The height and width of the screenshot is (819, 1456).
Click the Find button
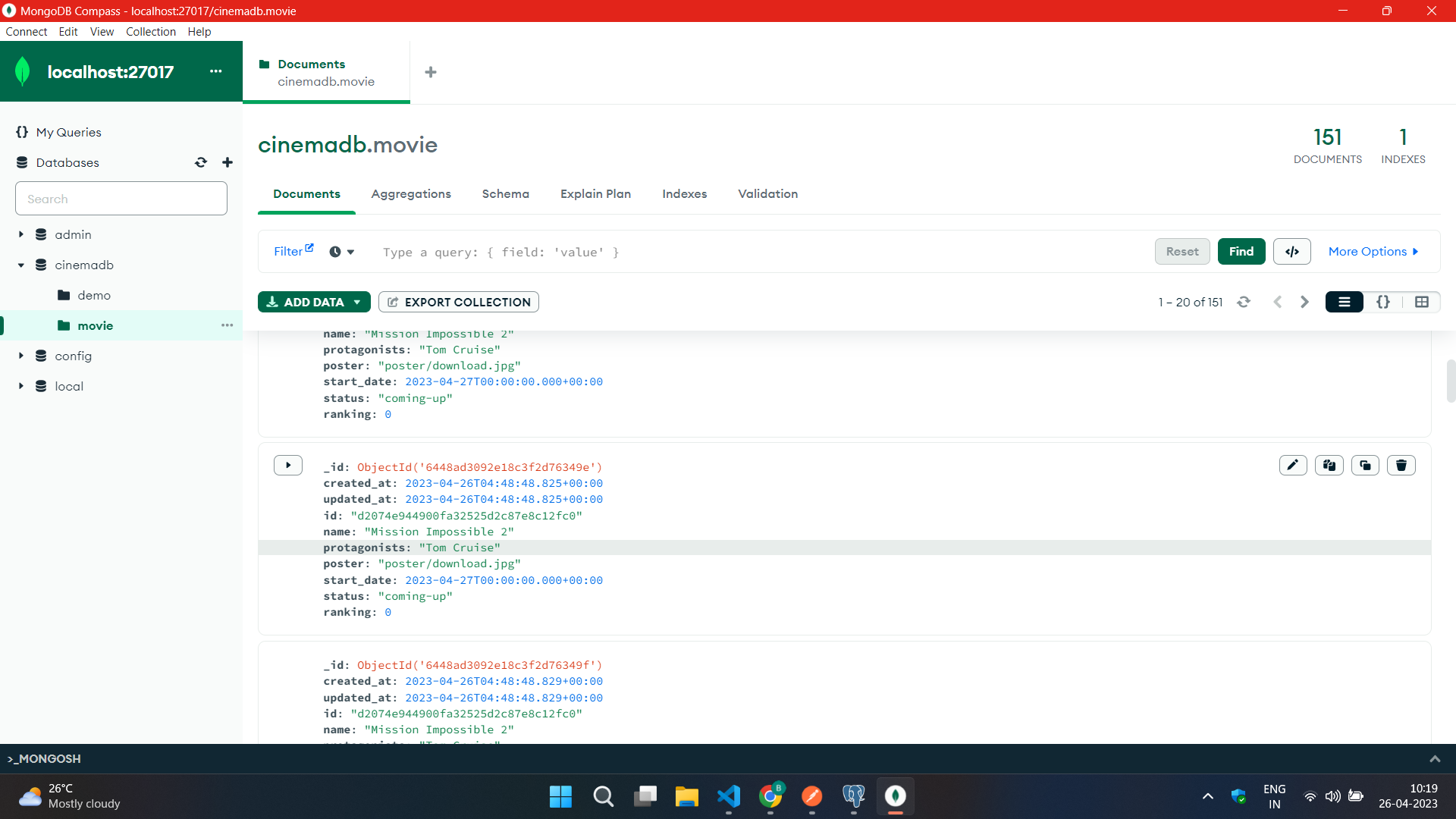coord(1241,251)
